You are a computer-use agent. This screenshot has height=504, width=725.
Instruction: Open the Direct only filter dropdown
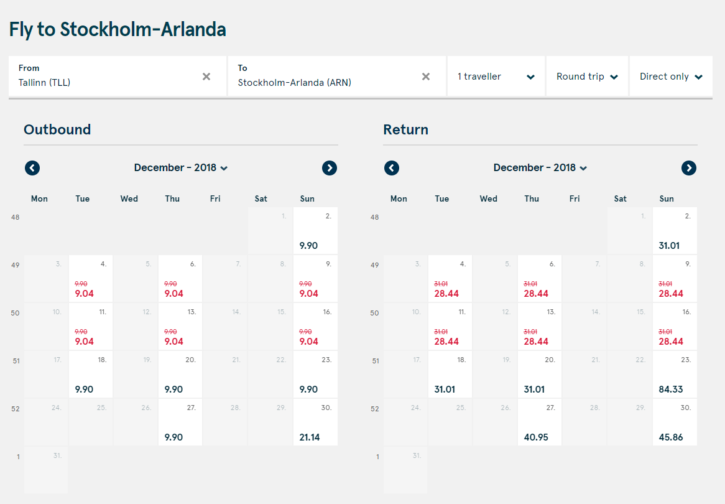670,77
